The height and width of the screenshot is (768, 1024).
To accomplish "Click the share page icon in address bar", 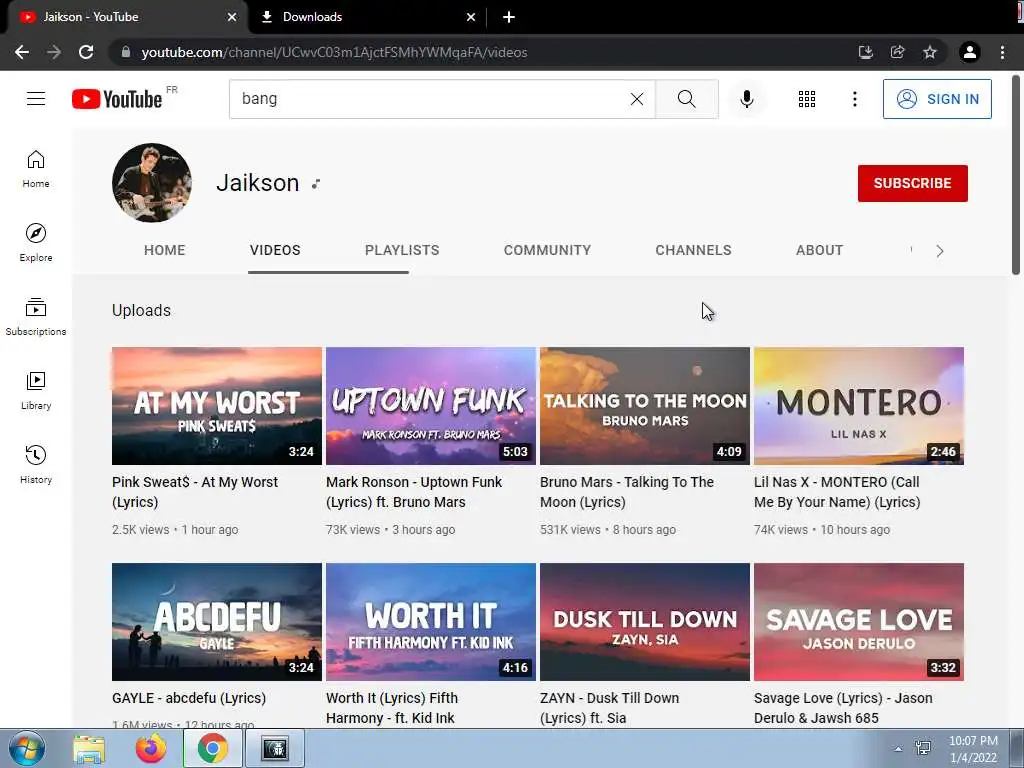I will tap(897, 52).
